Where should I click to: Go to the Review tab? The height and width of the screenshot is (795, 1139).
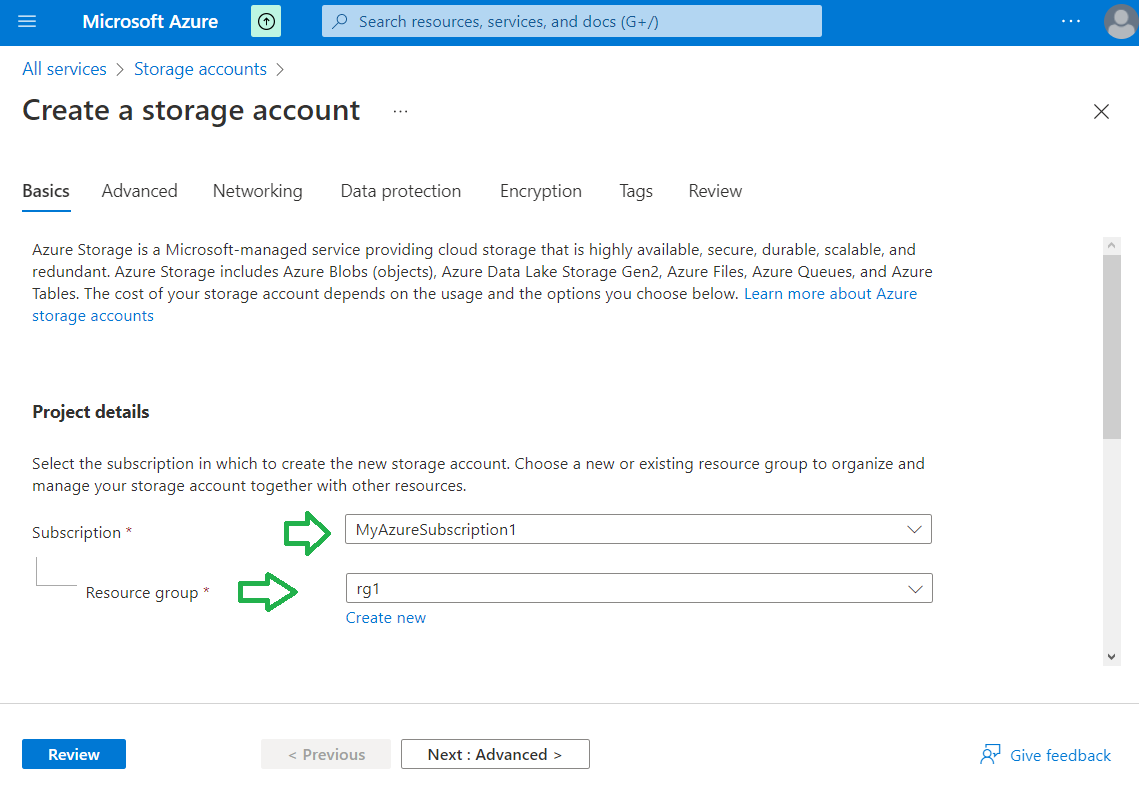(x=716, y=191)
